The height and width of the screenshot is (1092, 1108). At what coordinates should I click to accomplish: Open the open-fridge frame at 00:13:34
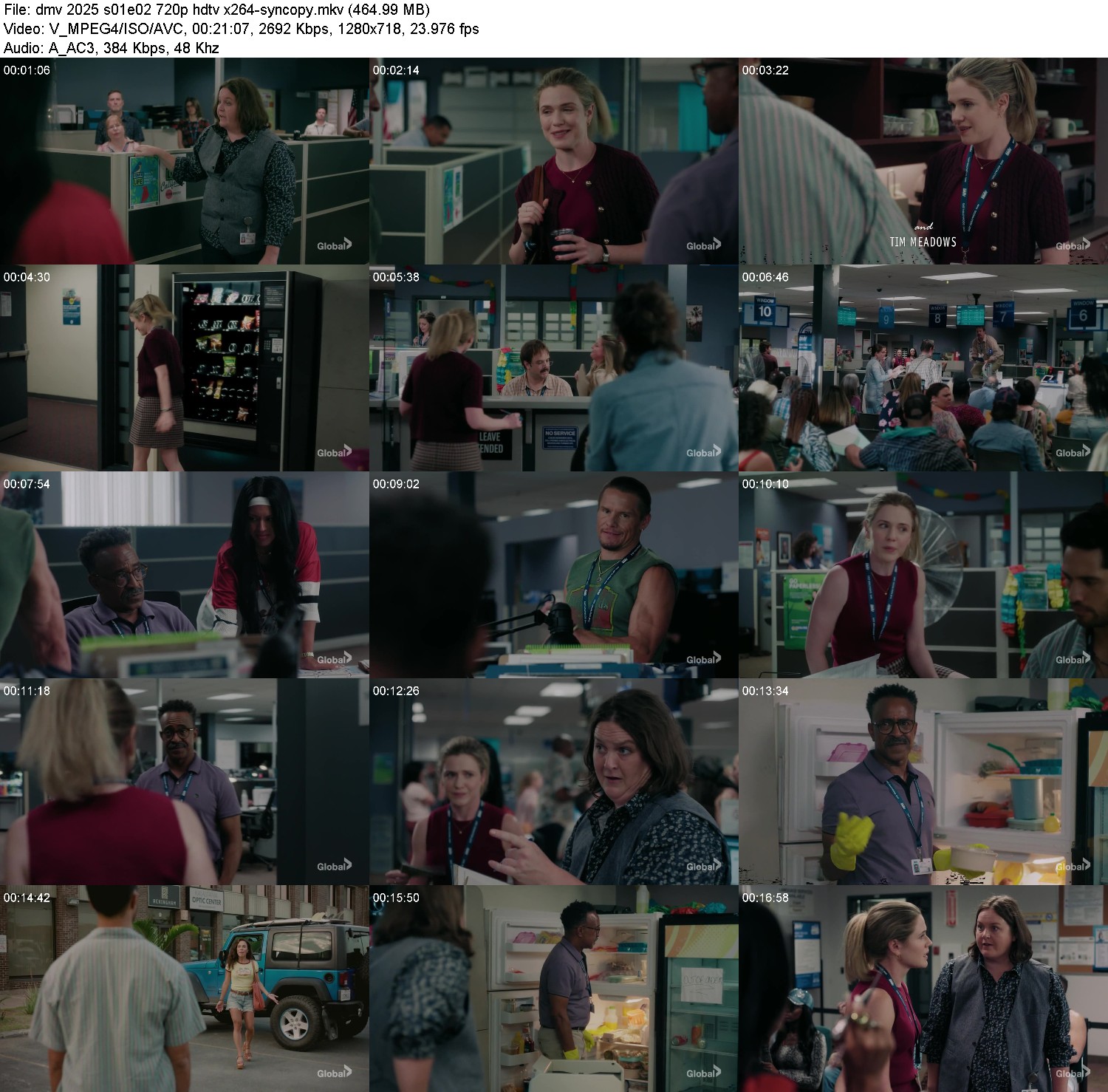(x=923, y=782)
